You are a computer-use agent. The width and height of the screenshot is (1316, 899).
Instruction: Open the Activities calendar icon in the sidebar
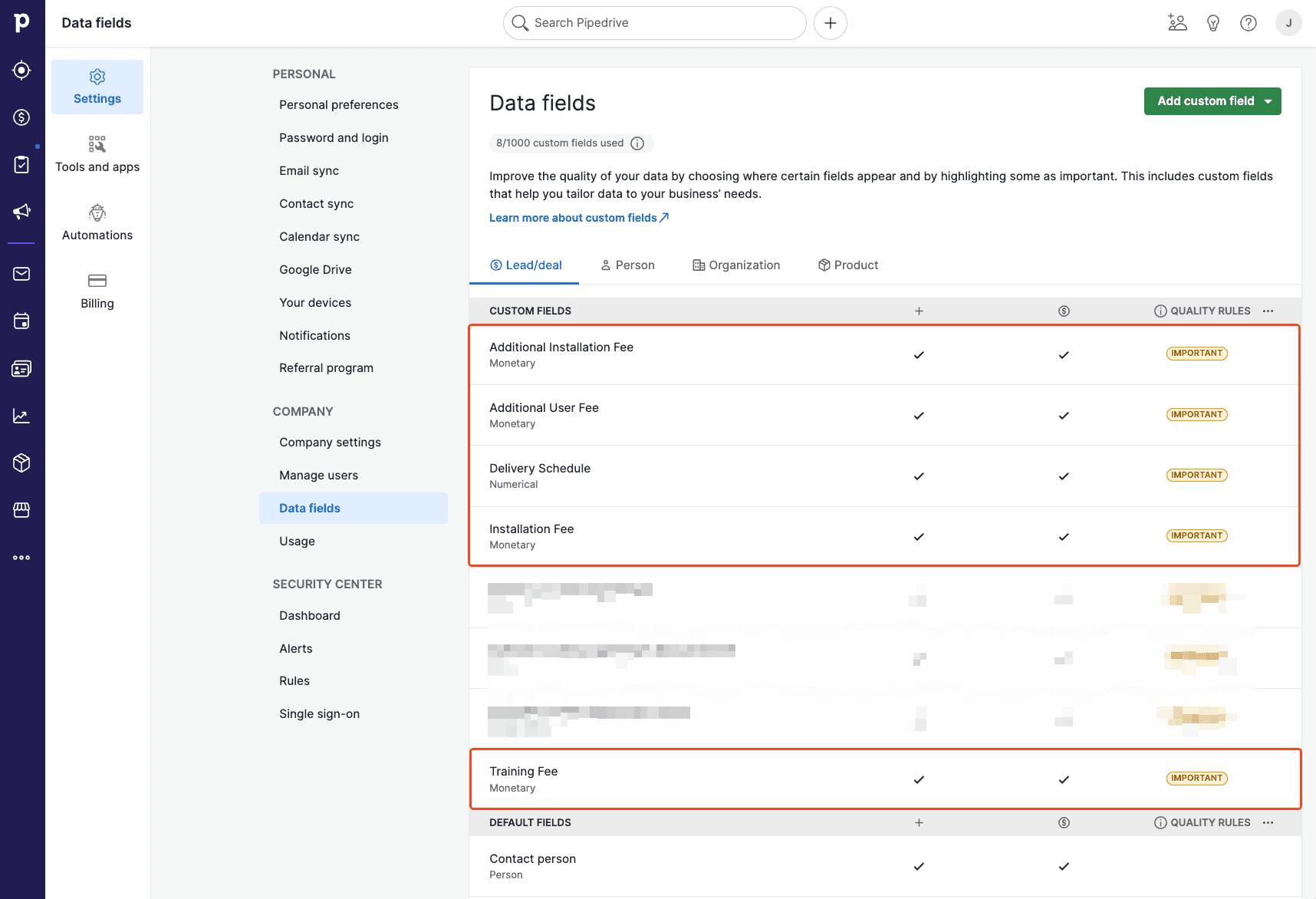coord(22,321)
